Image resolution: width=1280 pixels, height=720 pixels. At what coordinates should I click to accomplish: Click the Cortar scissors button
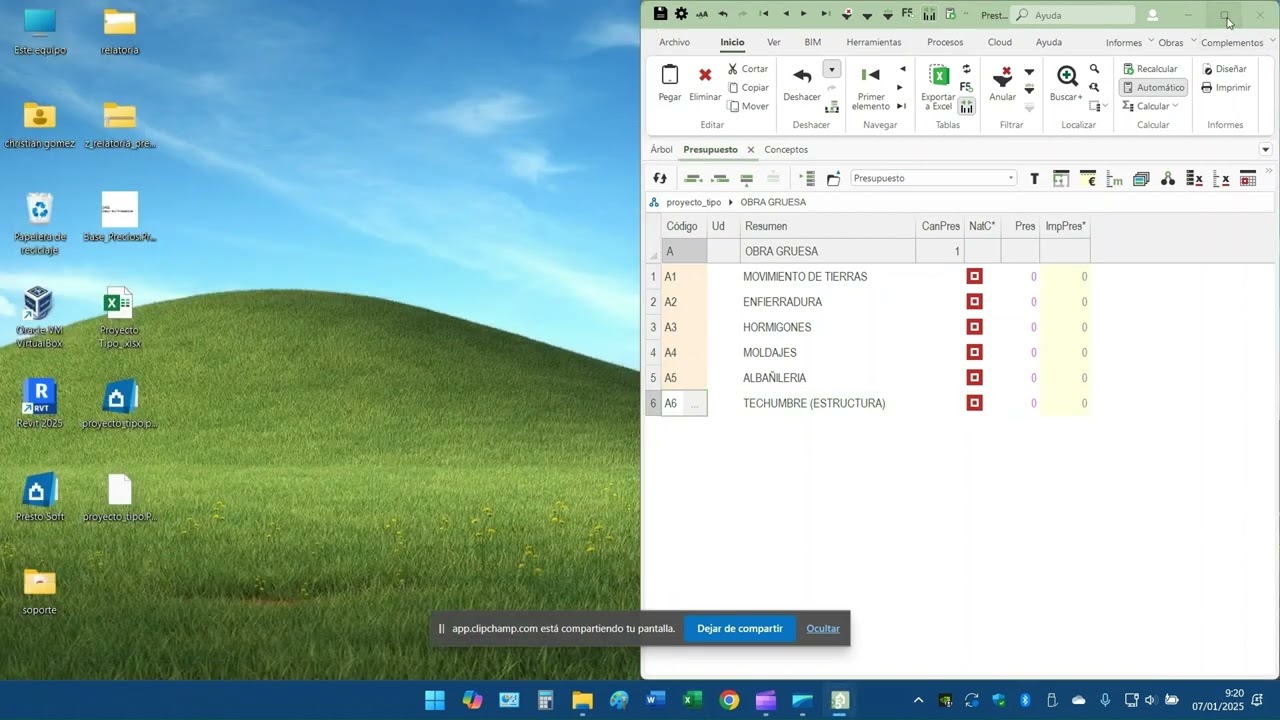pos(747,69)
